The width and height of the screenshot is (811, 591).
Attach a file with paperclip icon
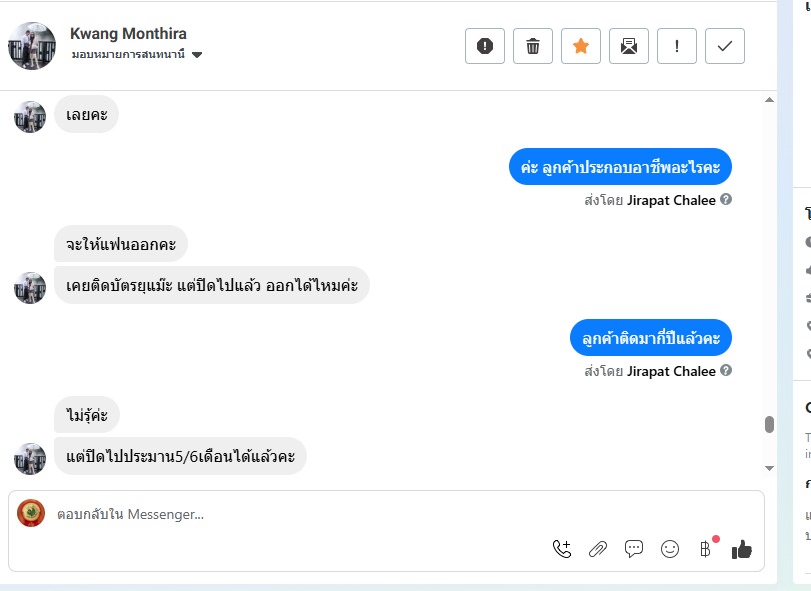598,548
